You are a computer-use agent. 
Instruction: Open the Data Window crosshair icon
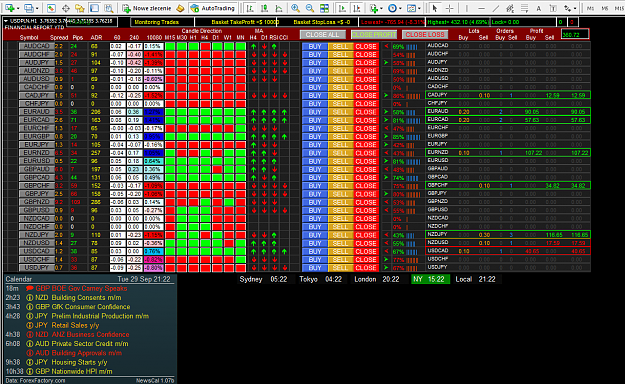66,8
